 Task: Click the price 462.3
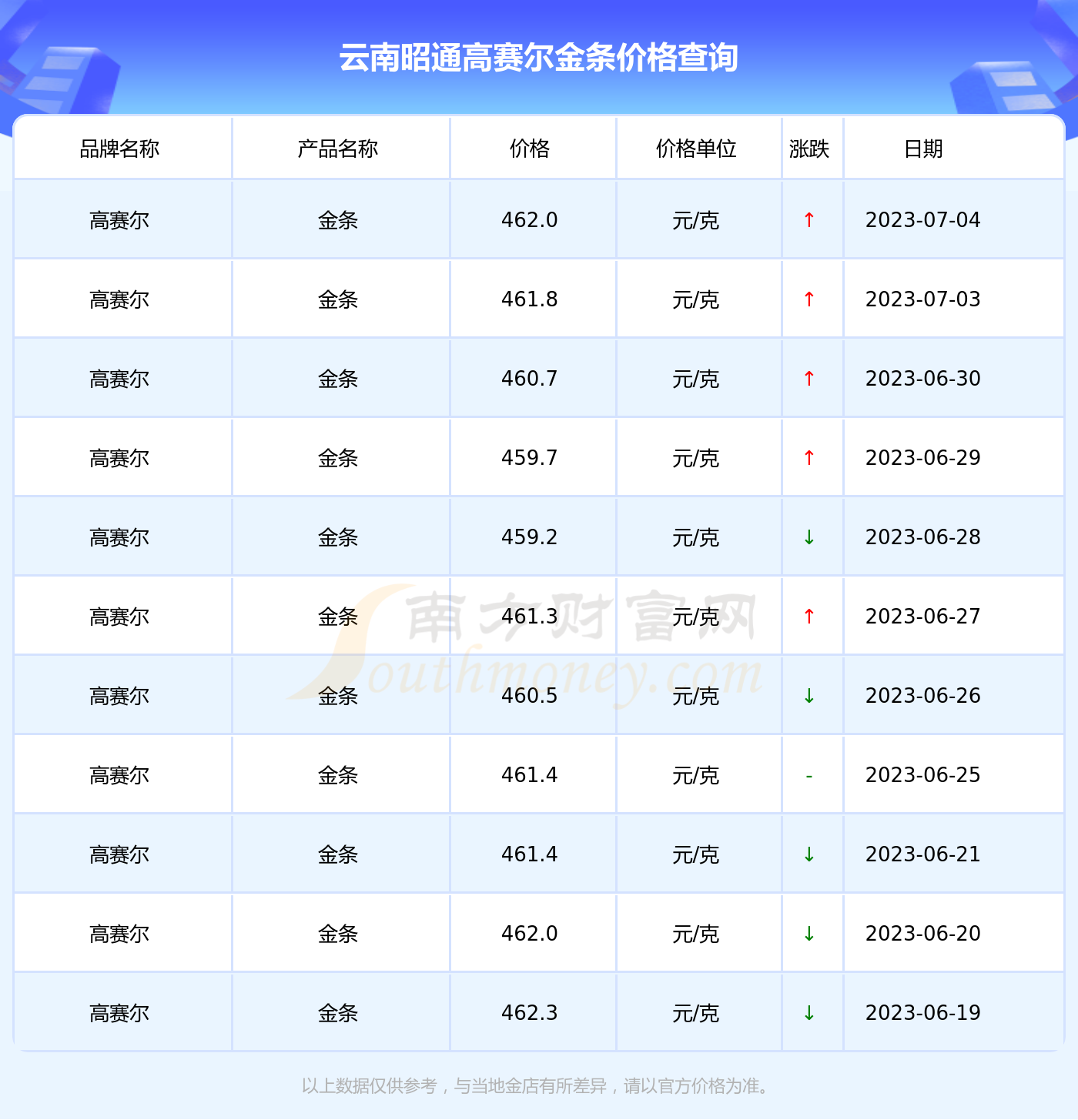[530, 1013]
